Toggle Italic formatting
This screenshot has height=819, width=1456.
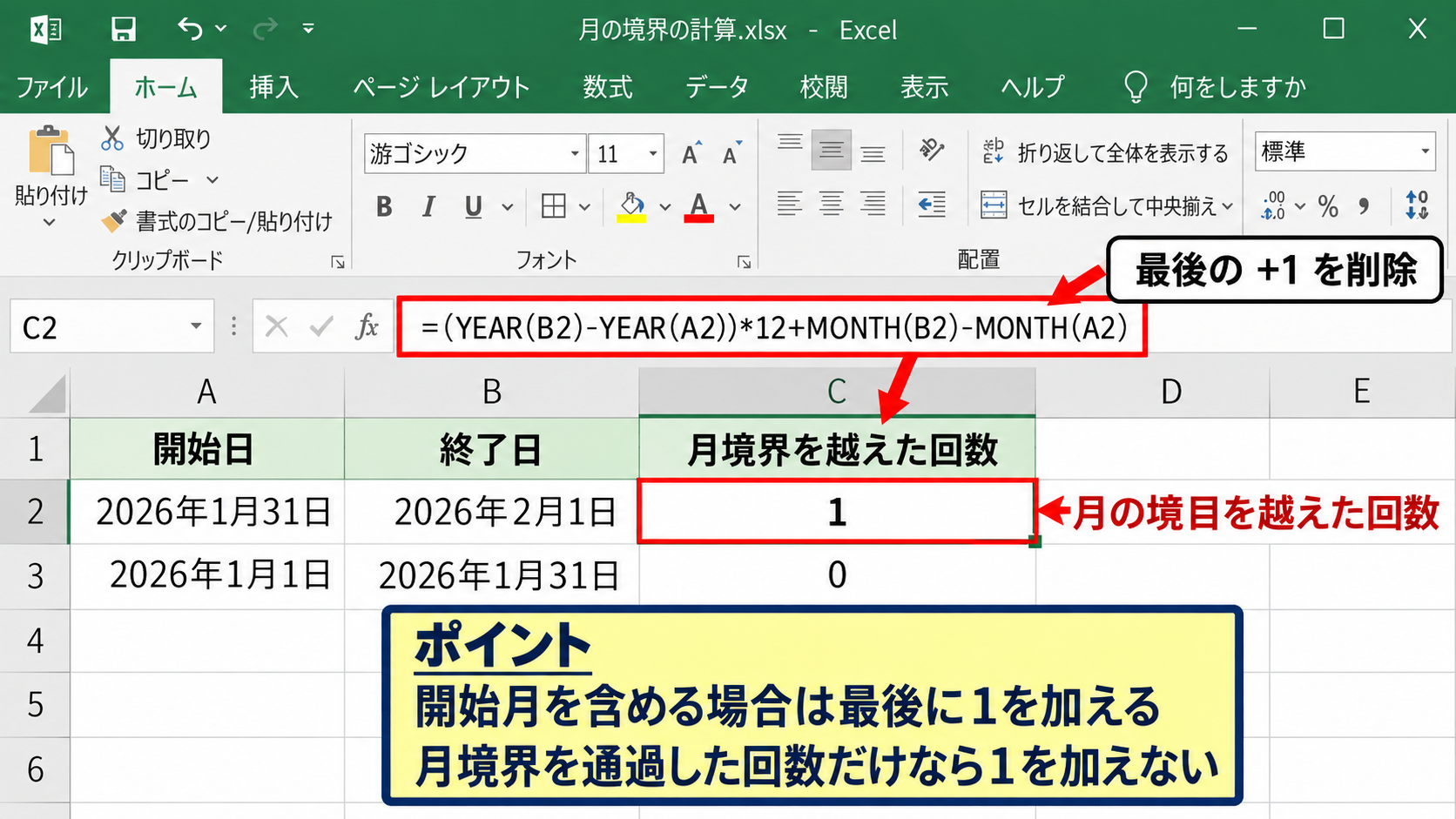click(428, 206)
